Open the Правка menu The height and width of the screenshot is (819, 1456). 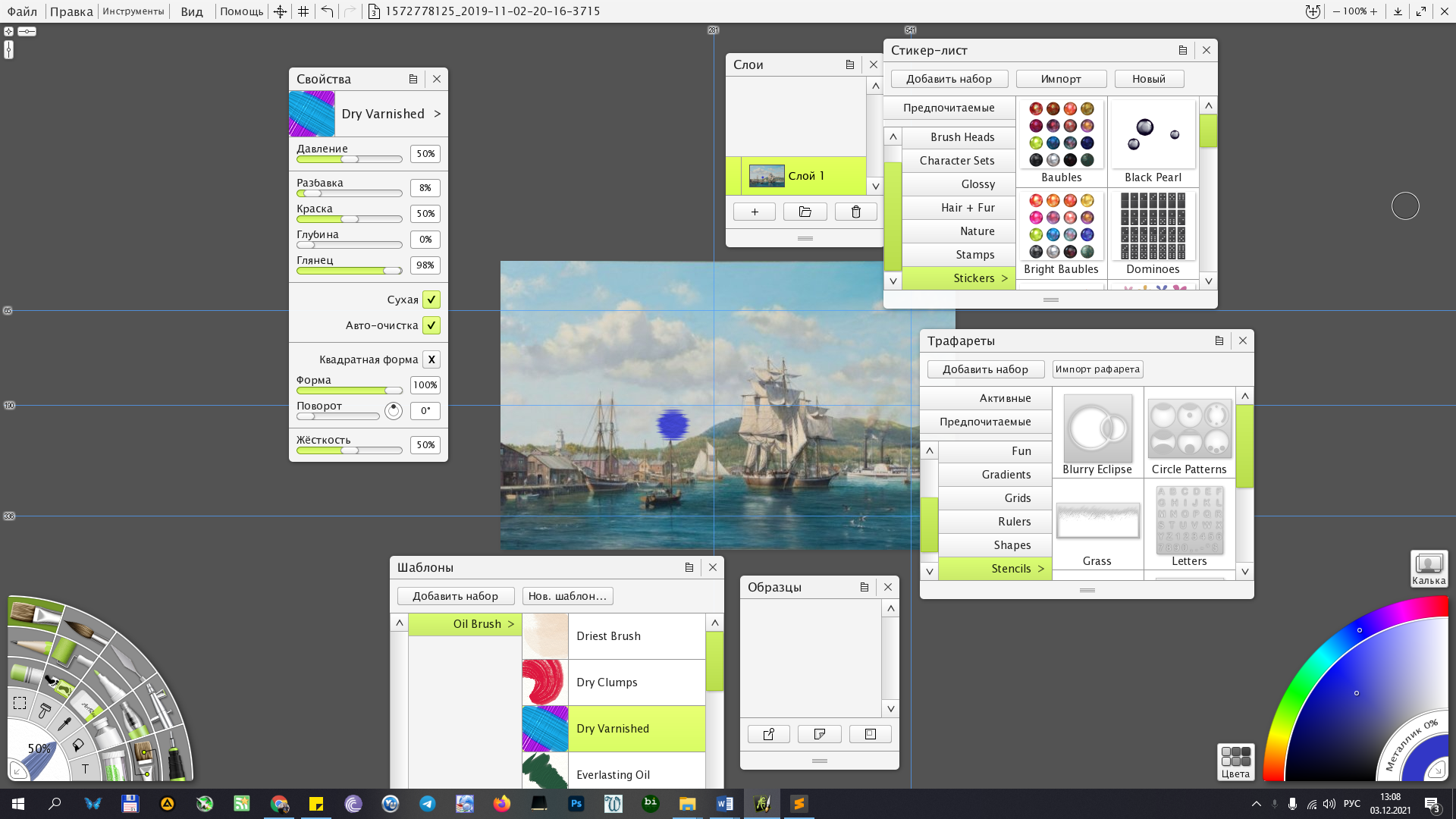point(71,11)
